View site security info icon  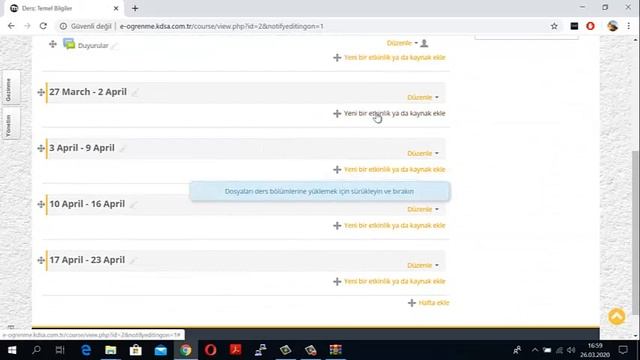click(63, 26)
